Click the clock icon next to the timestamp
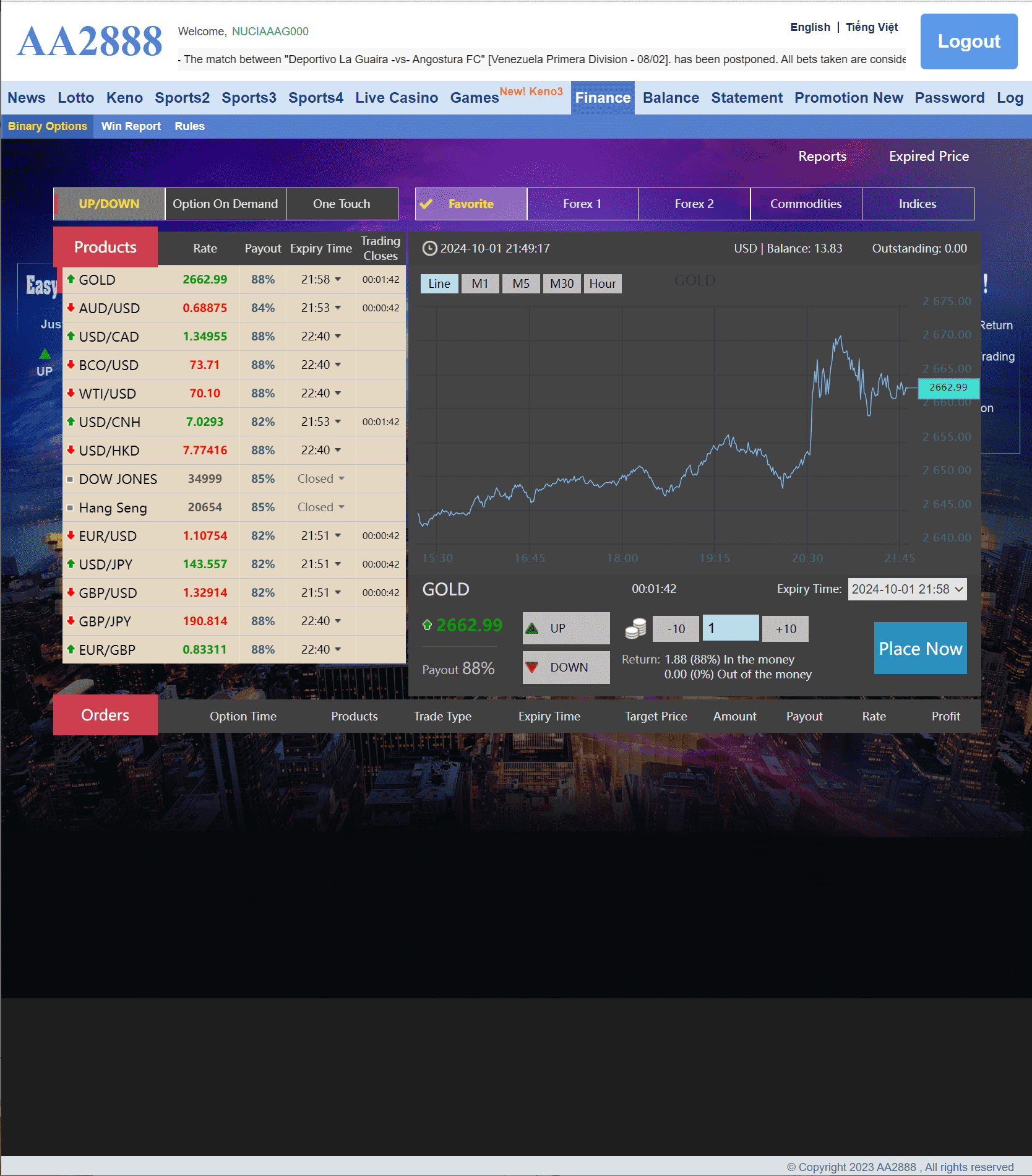 (429, 248)
